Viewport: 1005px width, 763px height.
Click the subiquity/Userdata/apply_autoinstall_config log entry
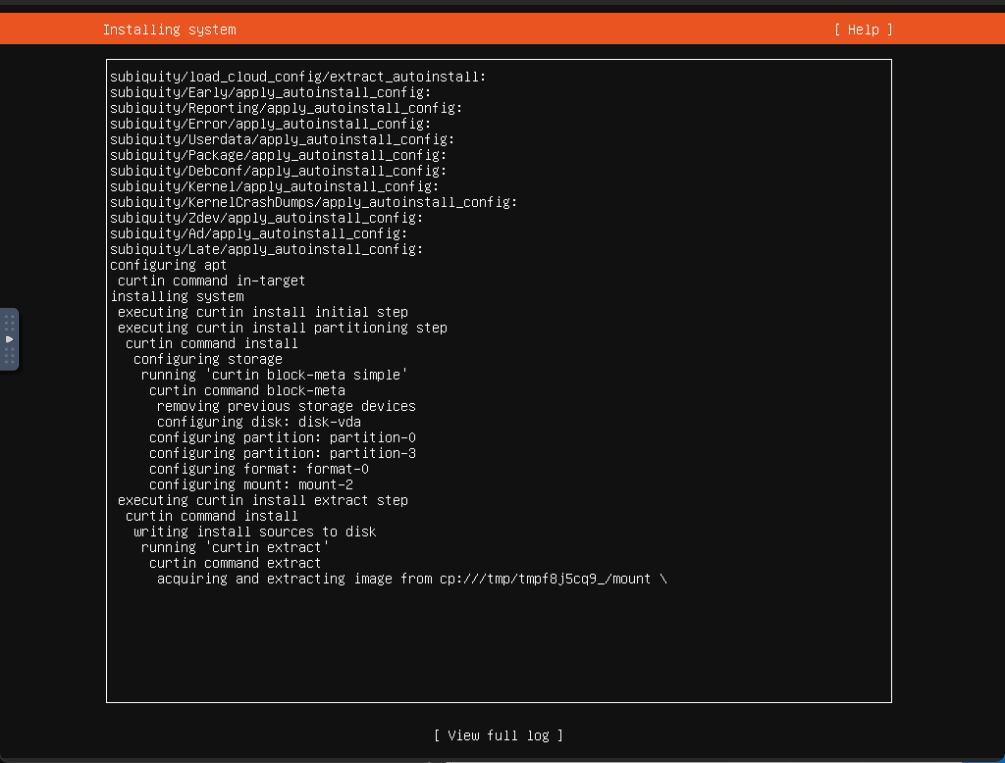coord(282,140)
